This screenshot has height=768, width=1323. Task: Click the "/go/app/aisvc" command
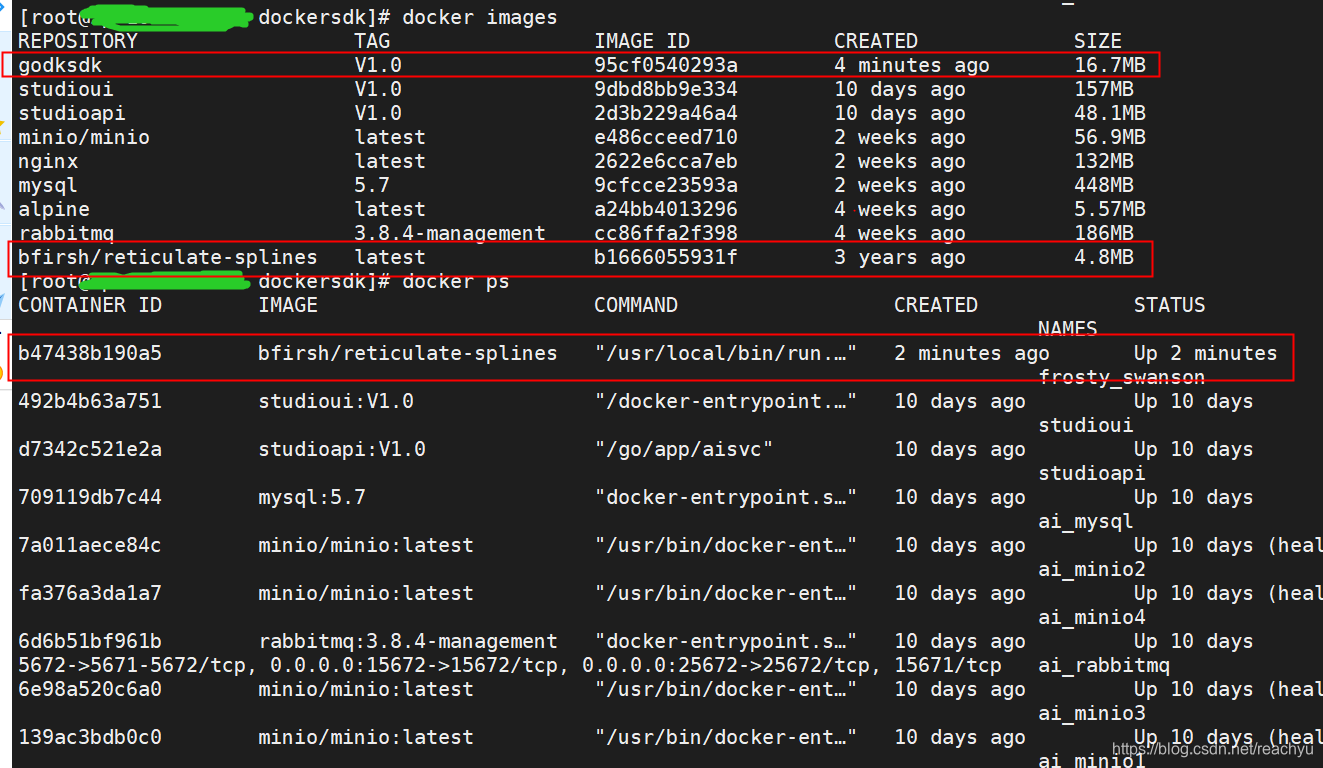(684, 449)
